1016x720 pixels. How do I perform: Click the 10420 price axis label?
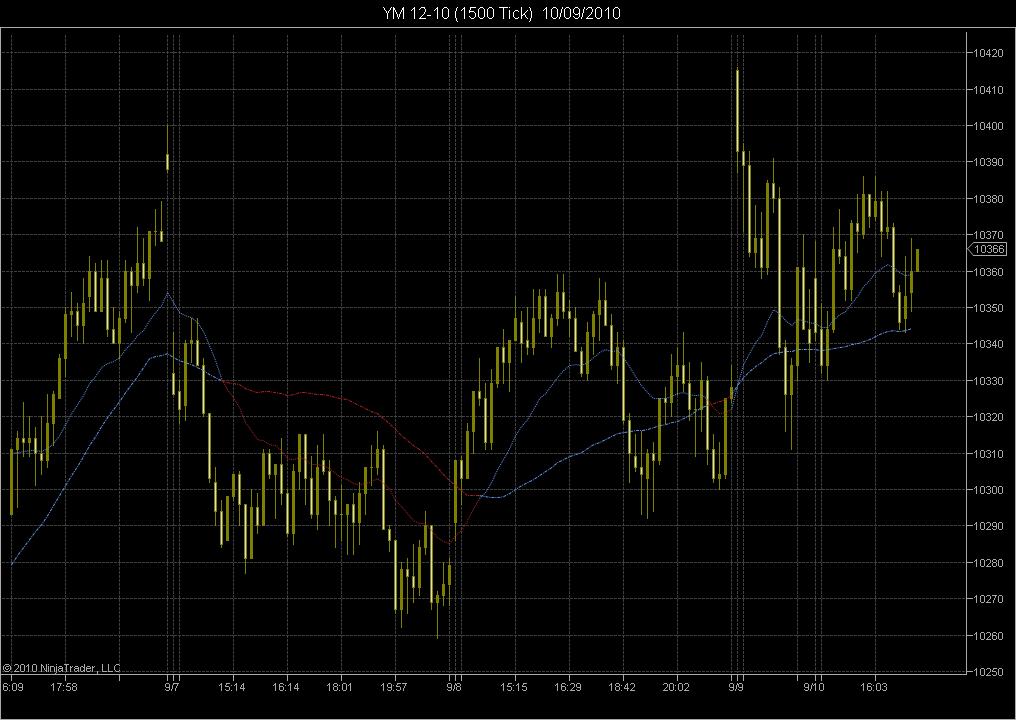click(989, 53)
